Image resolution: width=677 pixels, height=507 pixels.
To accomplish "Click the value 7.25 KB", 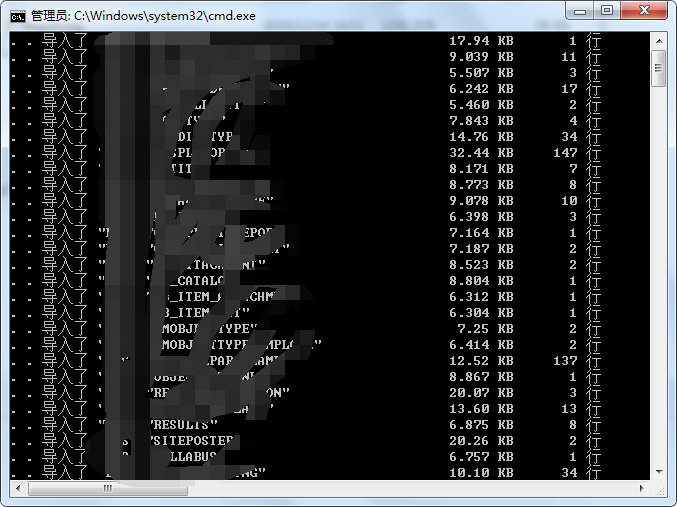I will [x=485, y=329].
